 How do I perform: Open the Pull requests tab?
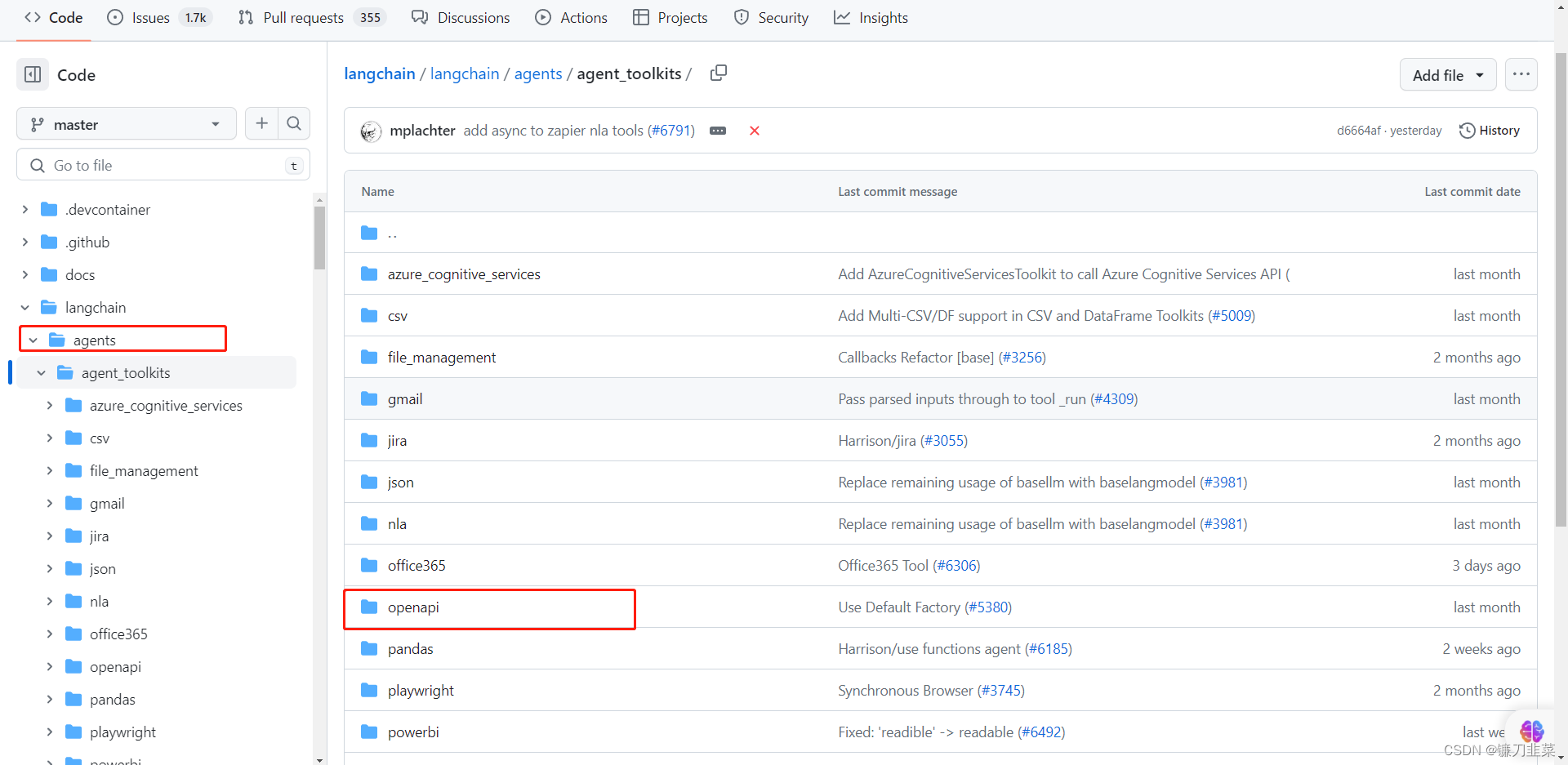coord(312,17)
